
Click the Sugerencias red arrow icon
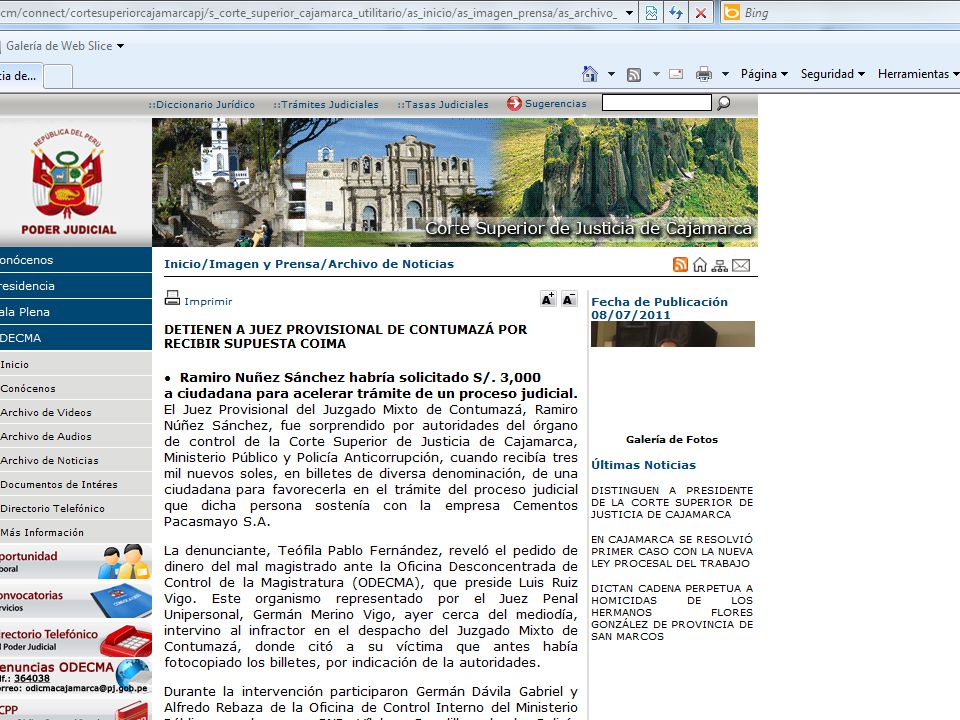pos(514,103)
